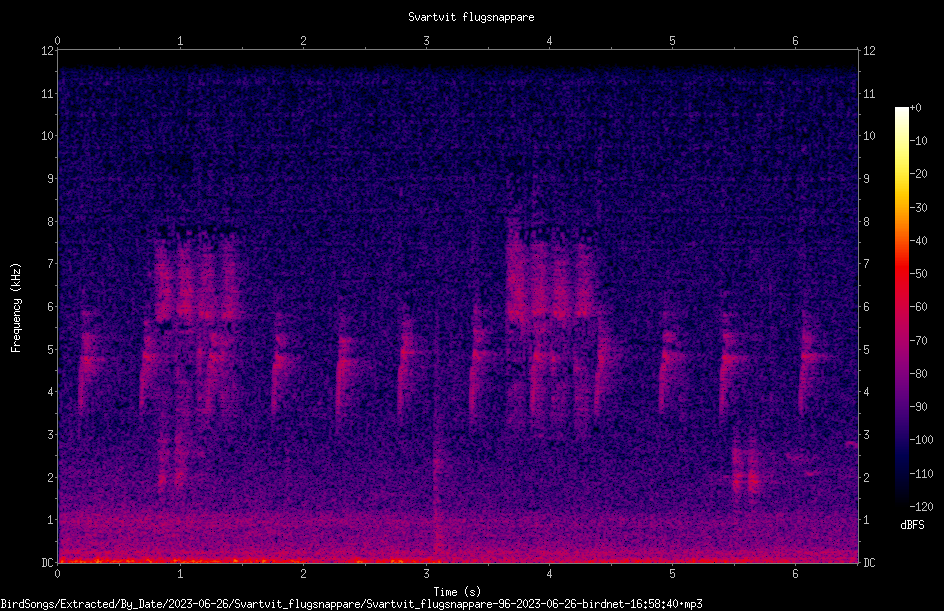Click right-axis '6' kHz label

tap(866, 306)
